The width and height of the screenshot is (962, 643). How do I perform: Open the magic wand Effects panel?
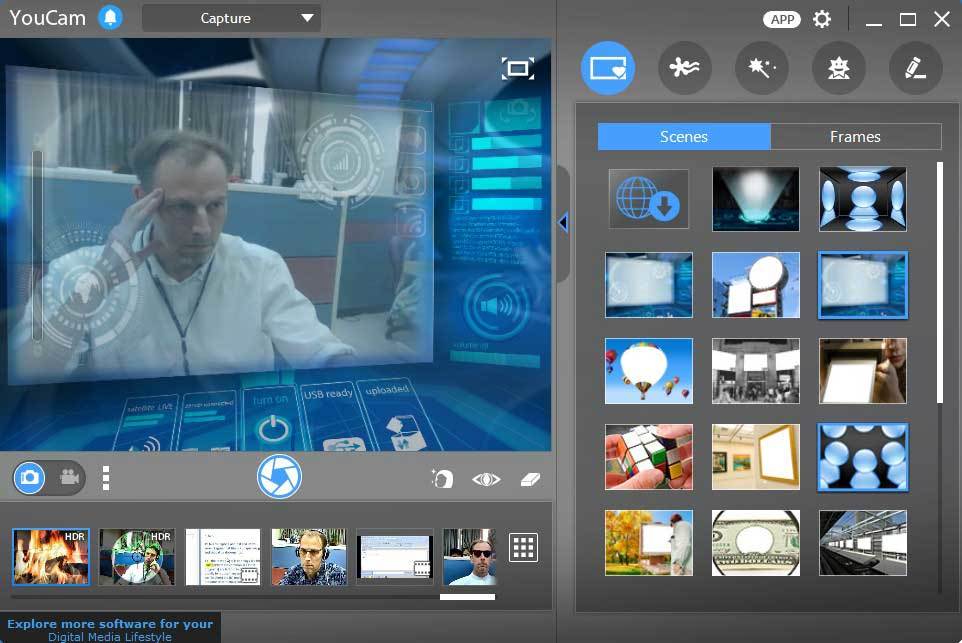click(761, 68)
